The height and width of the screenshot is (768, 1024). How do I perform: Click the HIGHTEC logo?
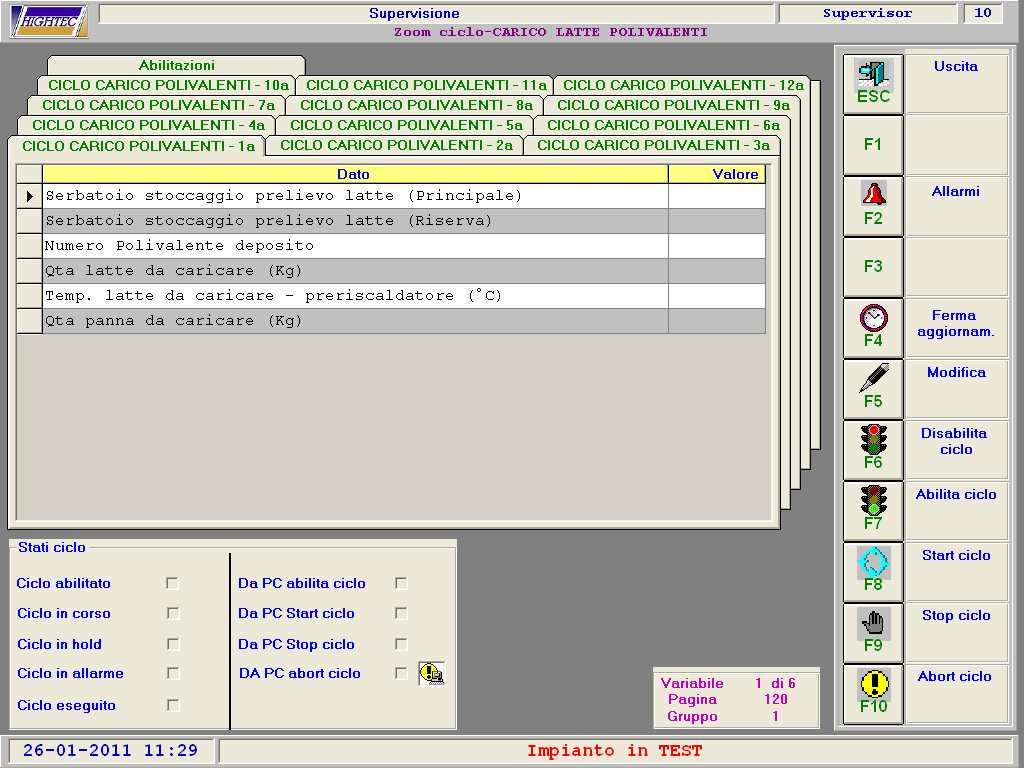pos(49,21)
